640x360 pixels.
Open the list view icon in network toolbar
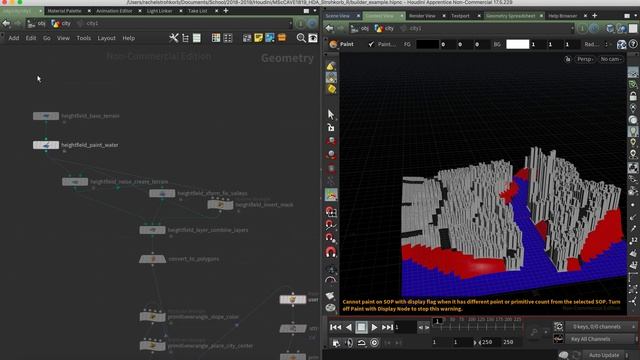pyautogui.click(x=197, y=38)
